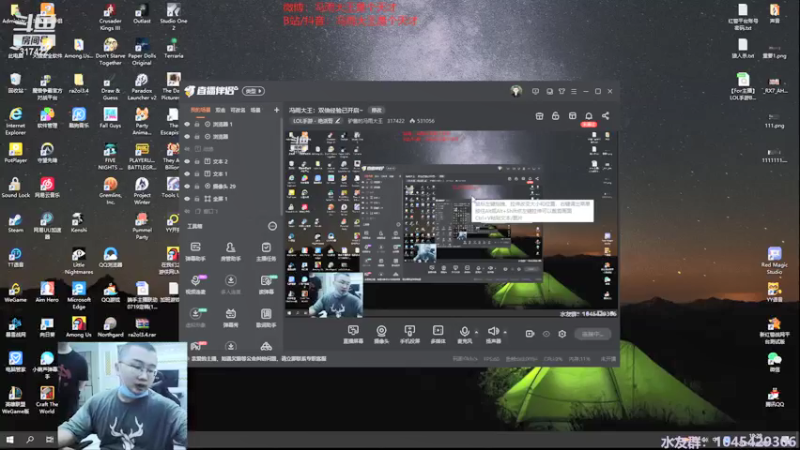Click the share icon below the title bar
The image size is (800, 450).
pyautogui.click(x=605, y=116)
